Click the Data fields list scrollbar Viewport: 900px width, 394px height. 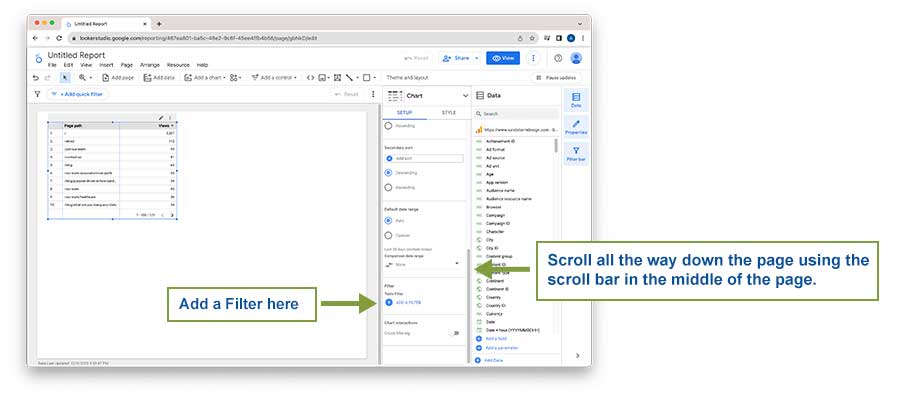tap(556, 145)
